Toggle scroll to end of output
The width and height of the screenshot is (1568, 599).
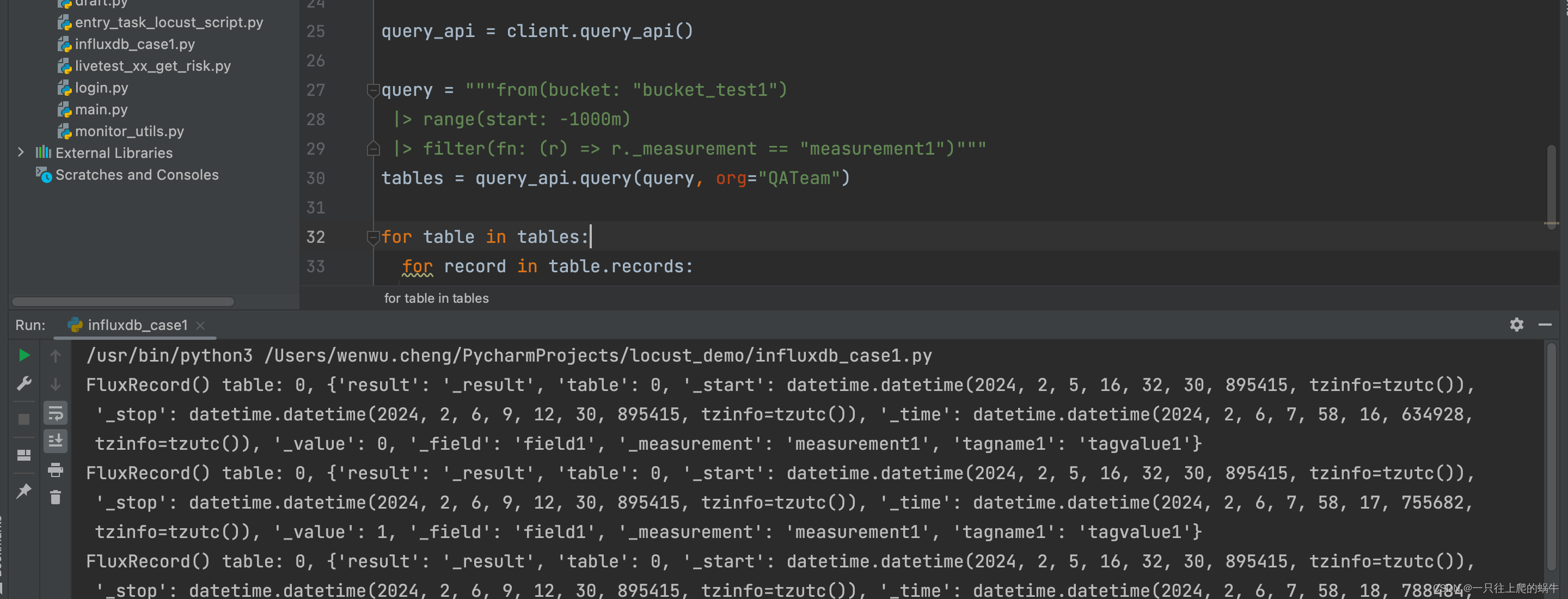coord(56,441)
